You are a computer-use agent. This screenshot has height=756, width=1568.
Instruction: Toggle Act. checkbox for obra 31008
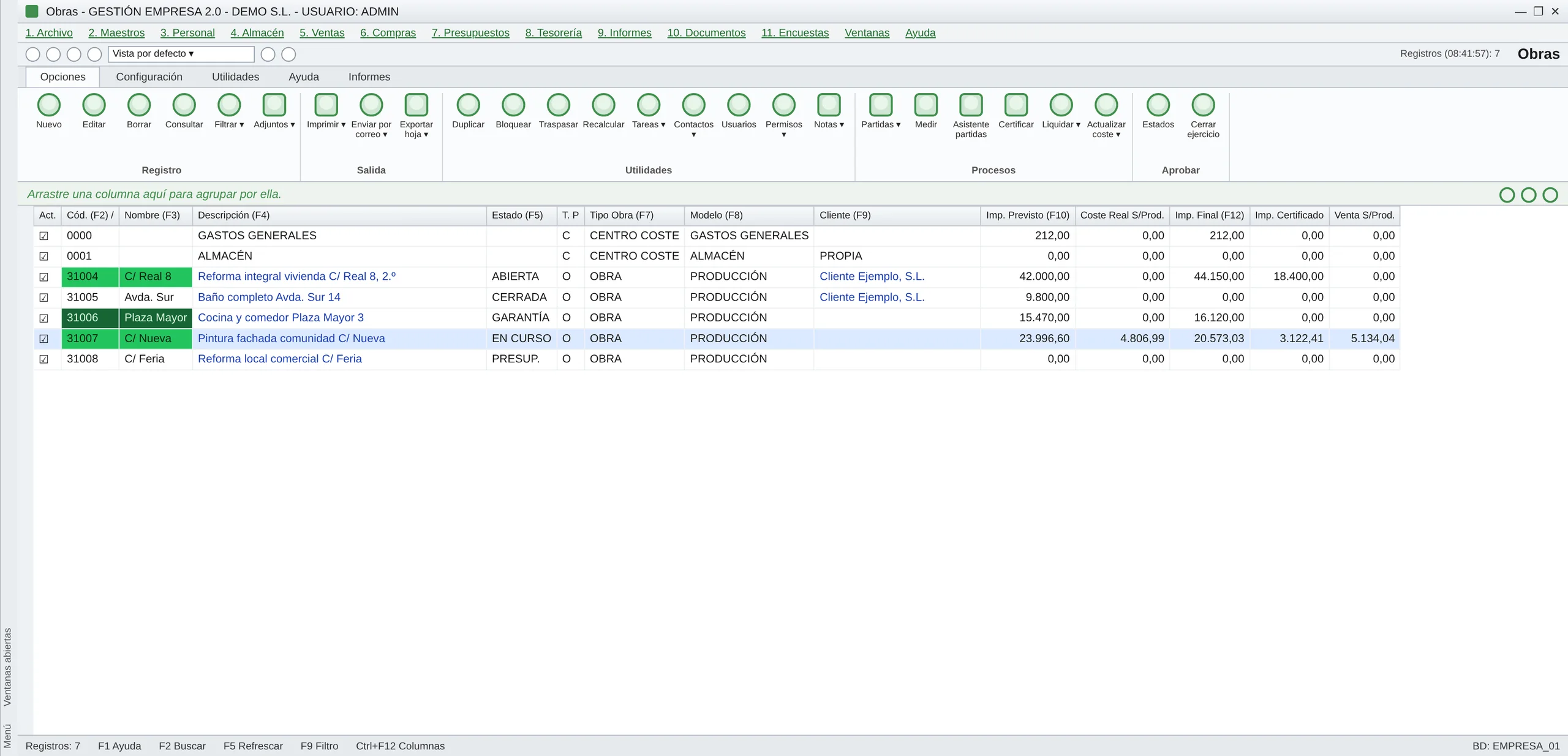pyautogui.click(x=43, y=359)
